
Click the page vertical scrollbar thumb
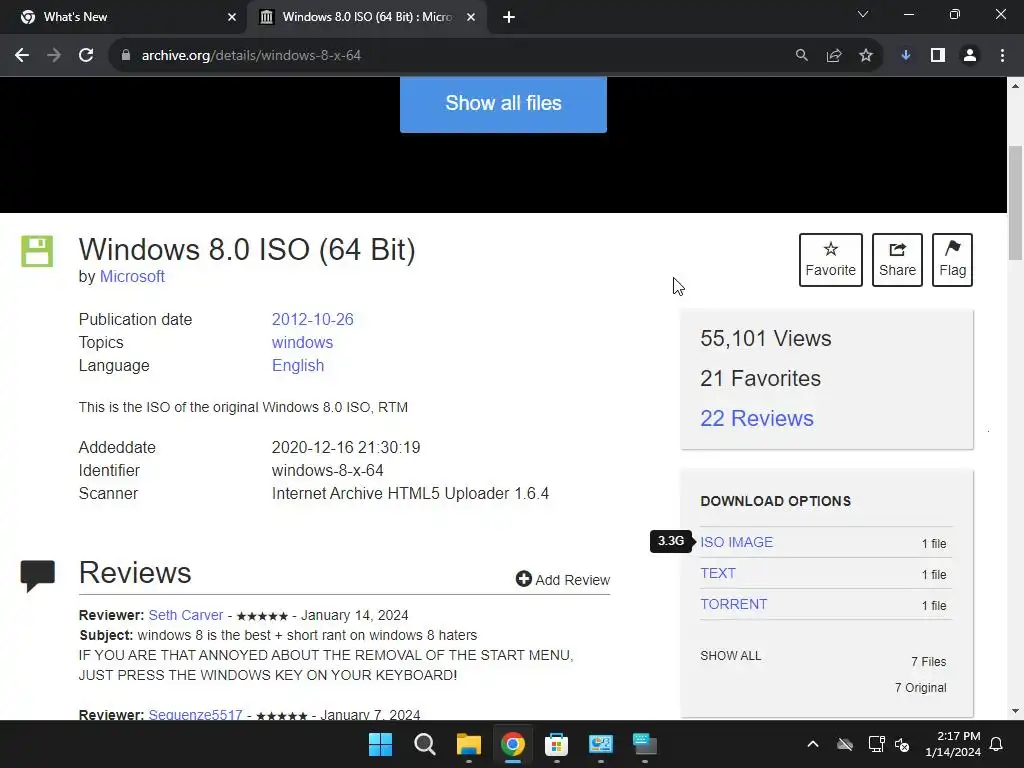coord(1015,204)
